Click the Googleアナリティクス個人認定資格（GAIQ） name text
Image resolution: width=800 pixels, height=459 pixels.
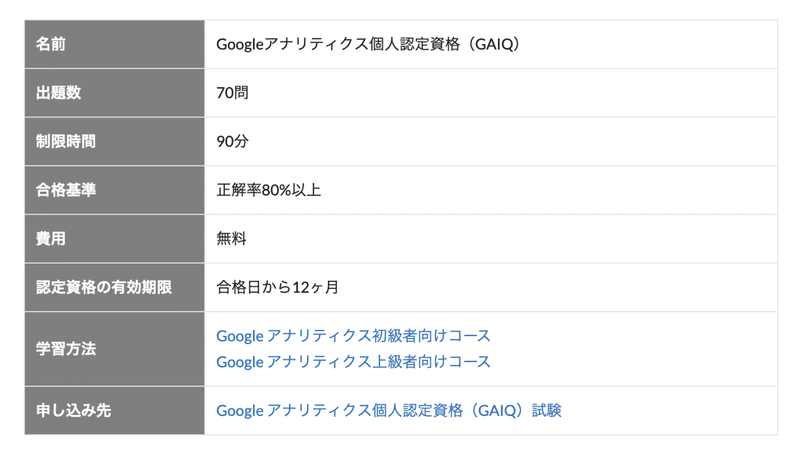click(368, 44)
